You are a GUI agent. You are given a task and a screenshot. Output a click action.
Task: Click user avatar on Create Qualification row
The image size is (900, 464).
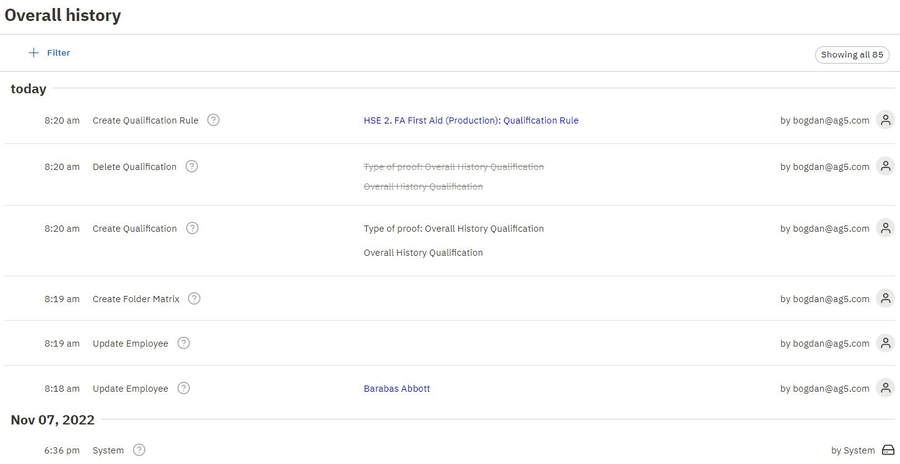pos(885,228)
